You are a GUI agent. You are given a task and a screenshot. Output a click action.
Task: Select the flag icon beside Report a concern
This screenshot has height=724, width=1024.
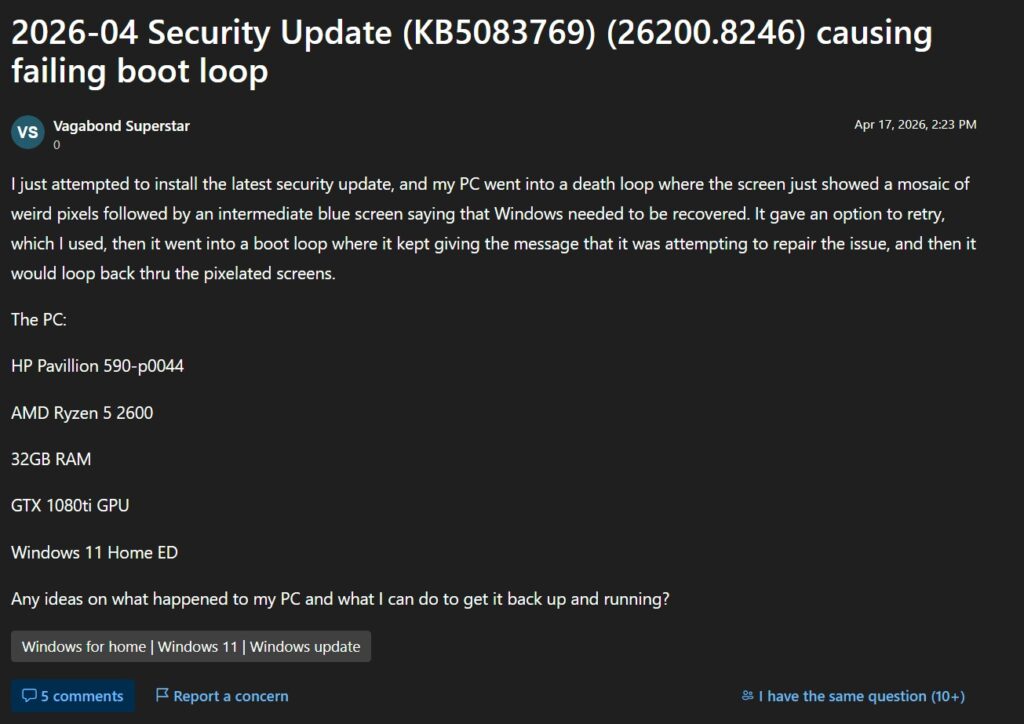point(162,696)
